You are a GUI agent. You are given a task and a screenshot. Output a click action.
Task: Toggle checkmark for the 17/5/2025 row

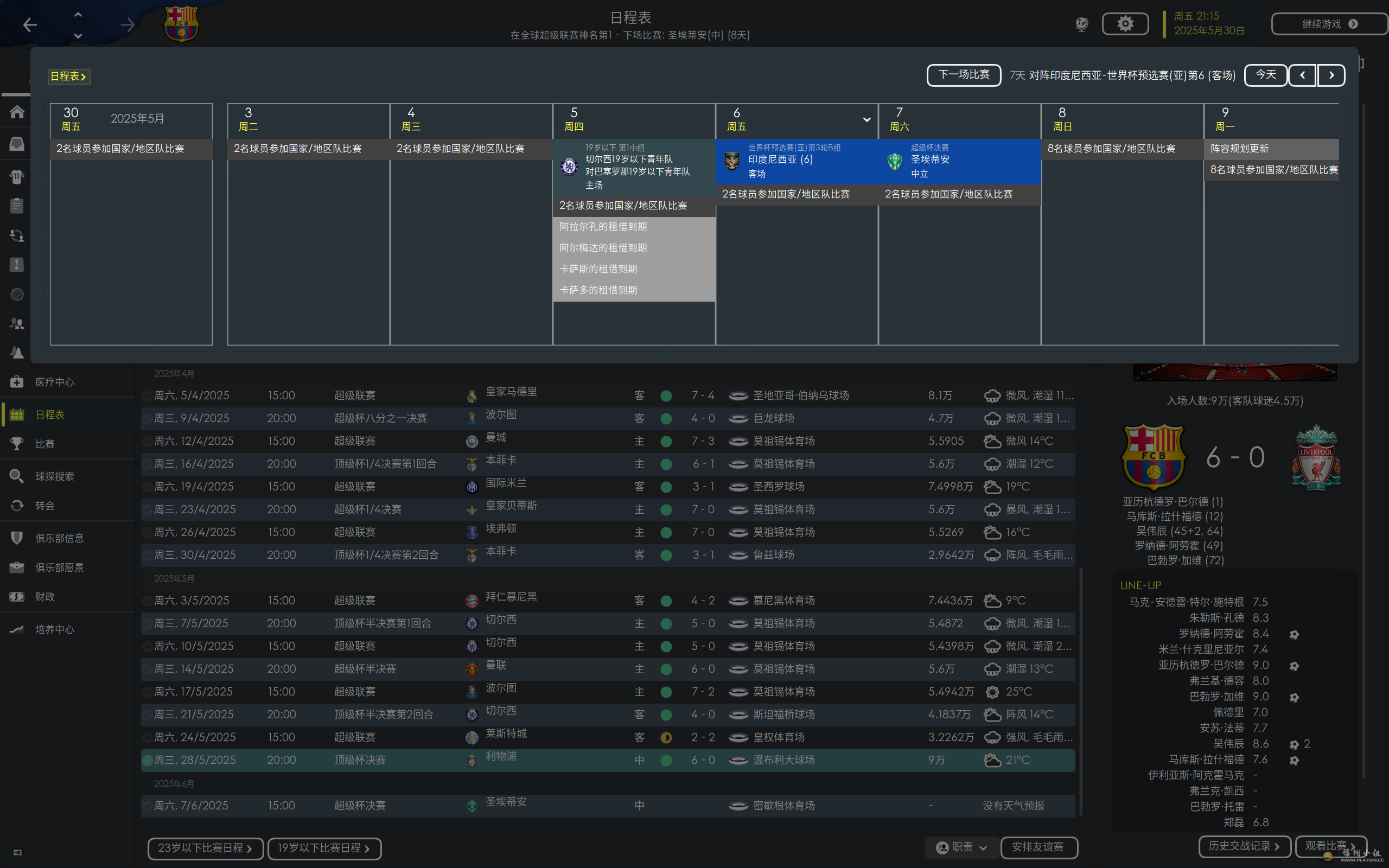click(148, 692)
